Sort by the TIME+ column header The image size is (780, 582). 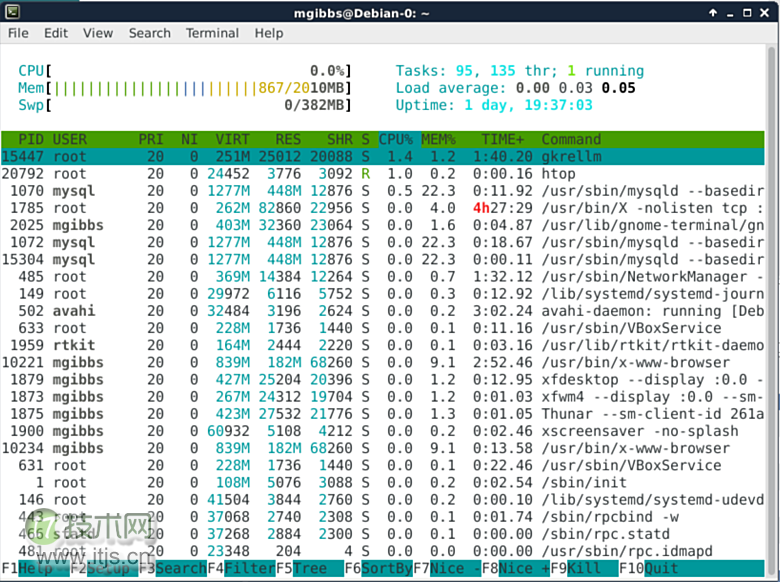pos(502,139)
